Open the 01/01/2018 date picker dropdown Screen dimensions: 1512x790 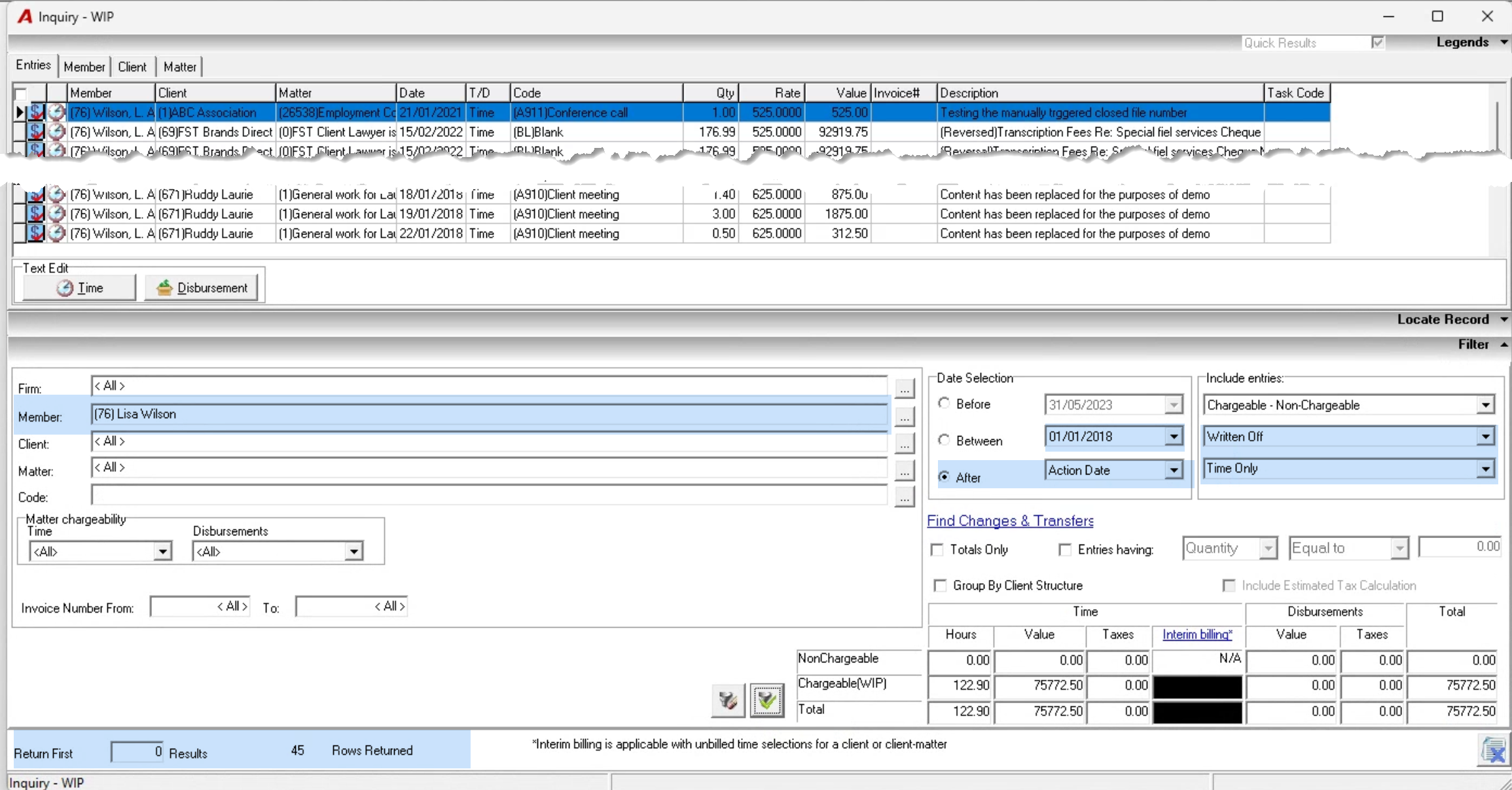1174,437
